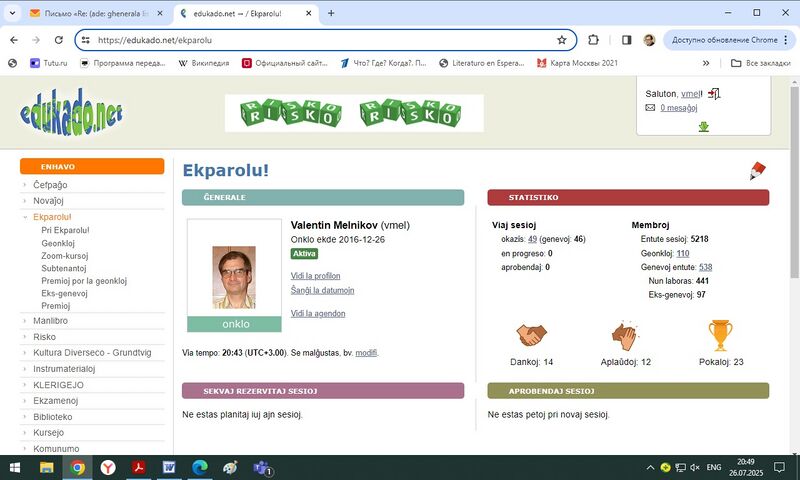Toggle Chrome side panel icon
The image size is (800, 480).
click(x=627, y=40)
